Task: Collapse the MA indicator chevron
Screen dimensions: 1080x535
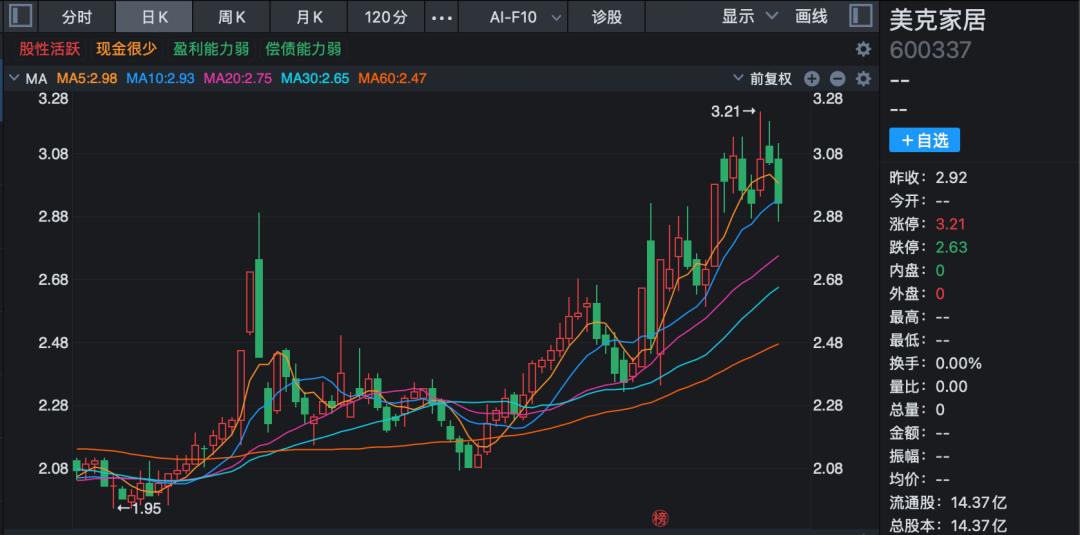Action: click(14, 78)
